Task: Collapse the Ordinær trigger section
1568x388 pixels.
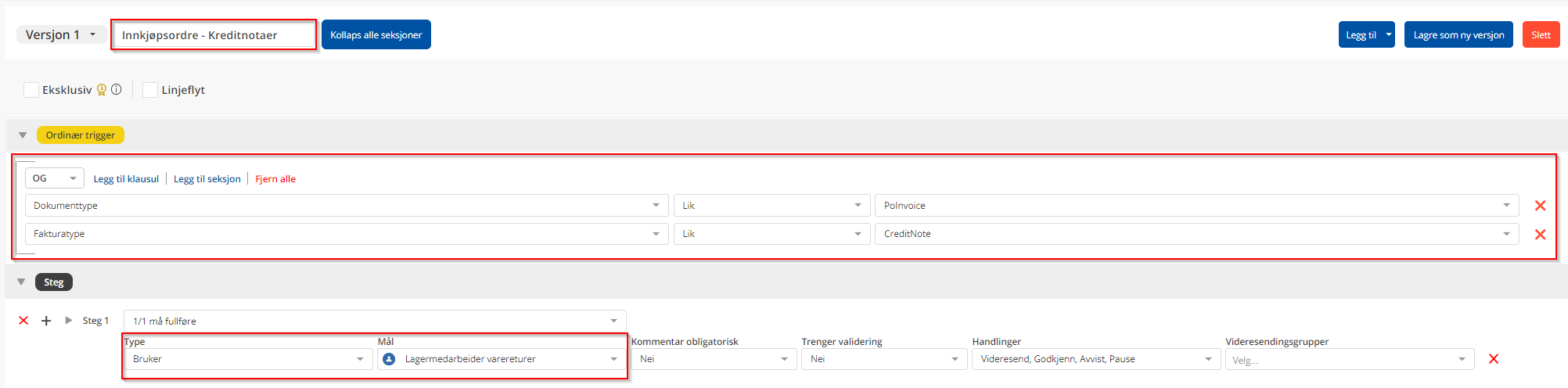Action: pyautogui.click(x=23, y=135)
